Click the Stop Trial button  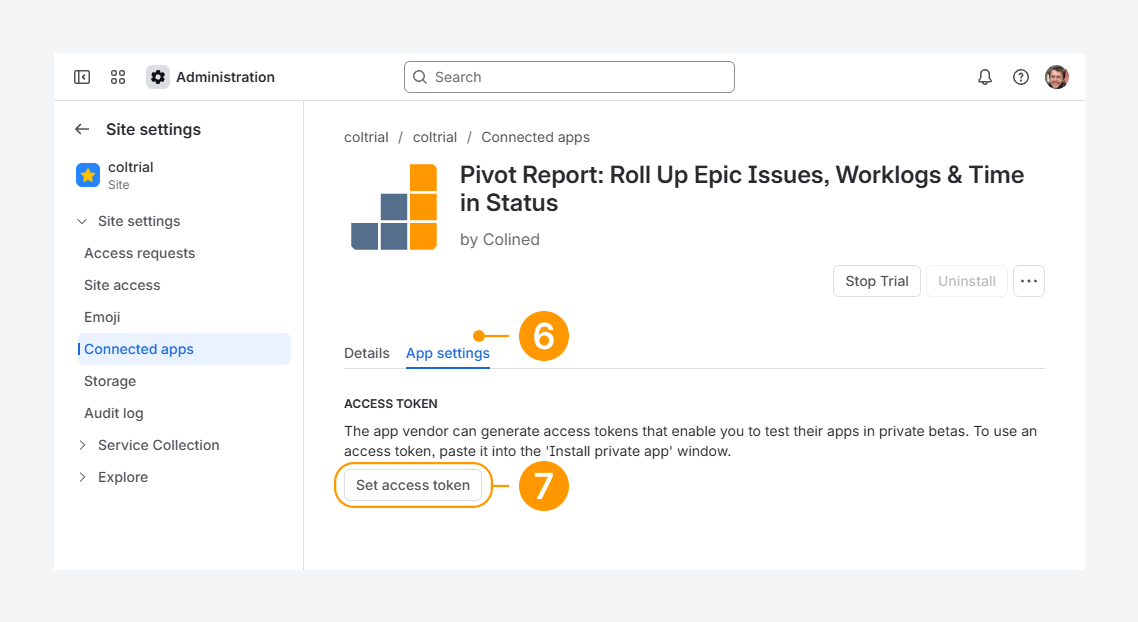point(877,281)
